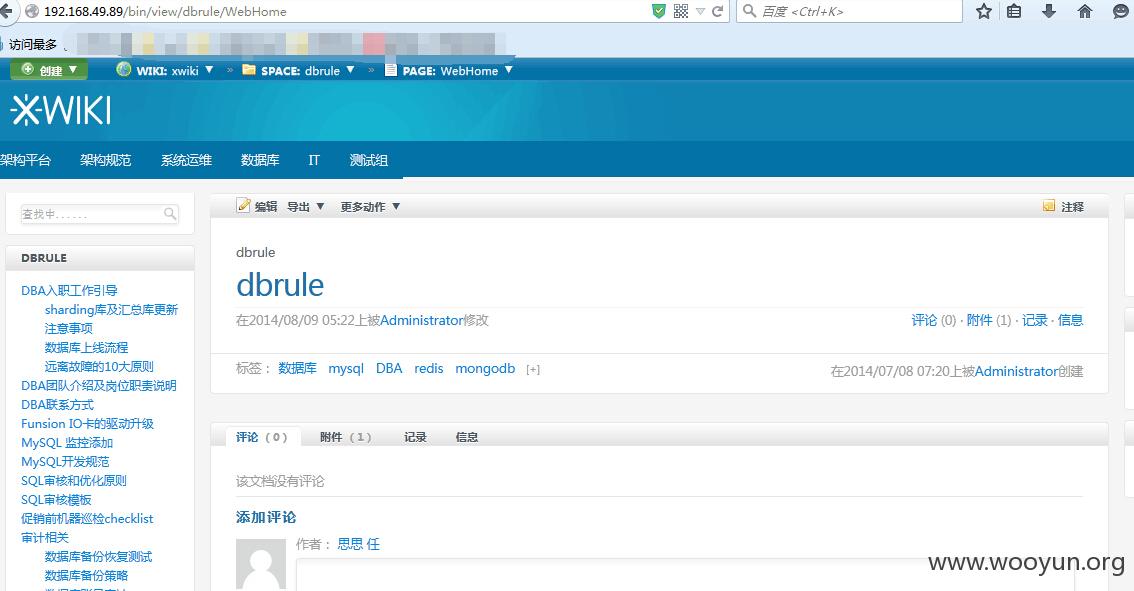Image resolution: width=1134 pixels, height=591 pixels.
Task: Open the mysql tag
Action: pyautogui.click(x=346, y=368)
